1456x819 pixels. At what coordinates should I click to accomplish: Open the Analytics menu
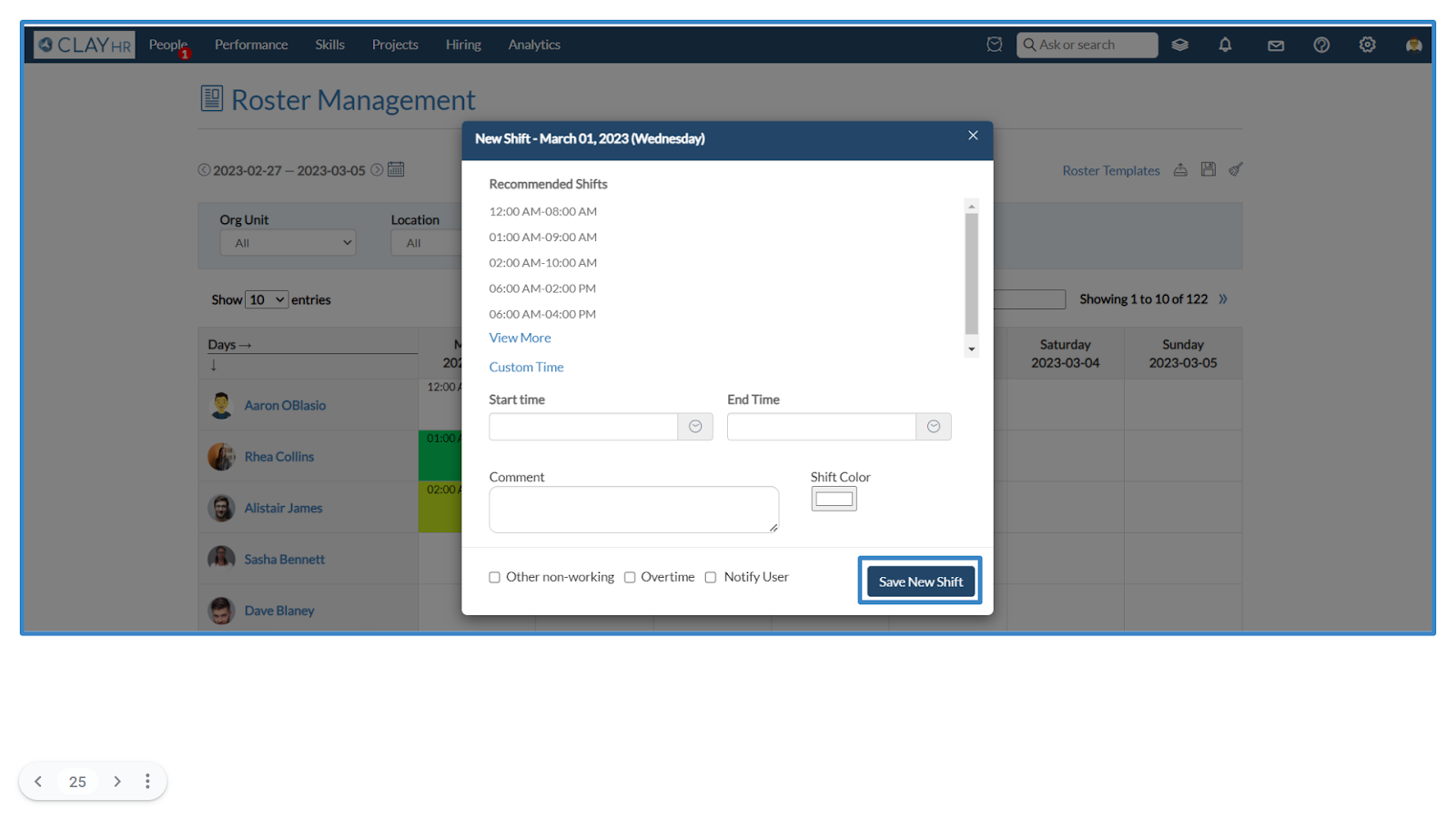pyautogui.click(x=534, y=45)
